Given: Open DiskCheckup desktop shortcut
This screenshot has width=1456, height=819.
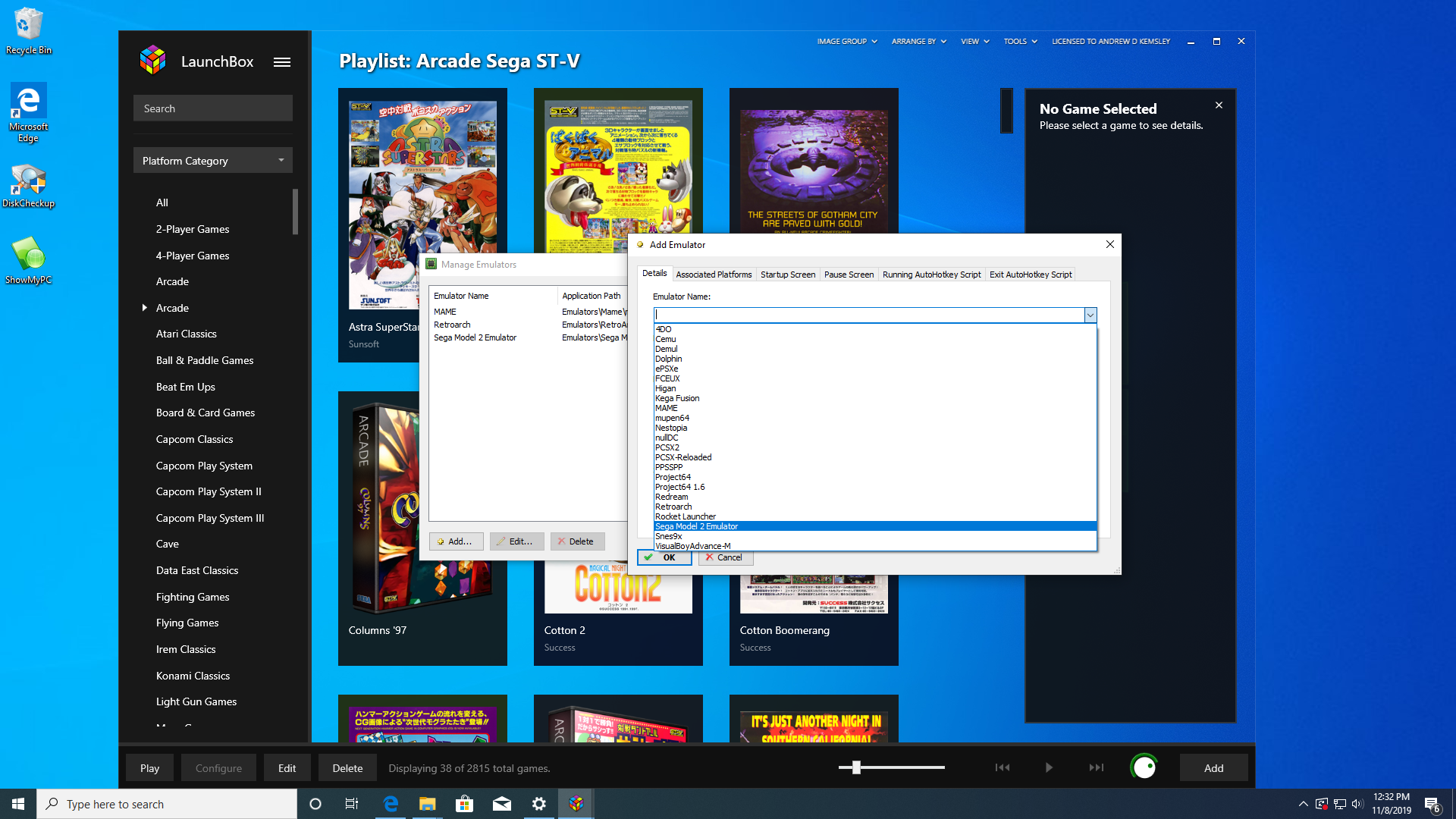Looking at the screenshot, I should coord(28,186).
